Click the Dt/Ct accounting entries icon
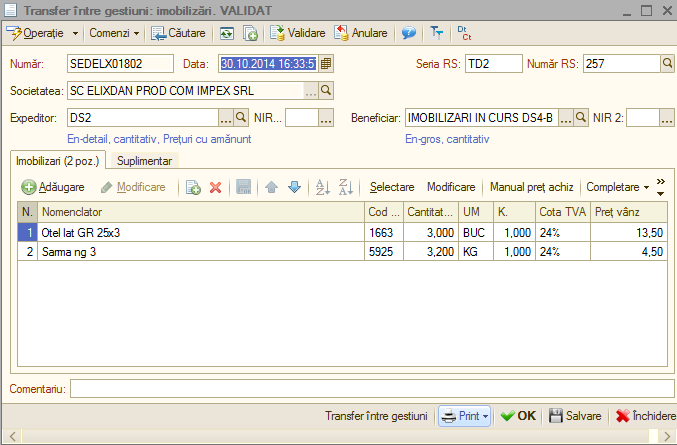 (x=464, y=33)
